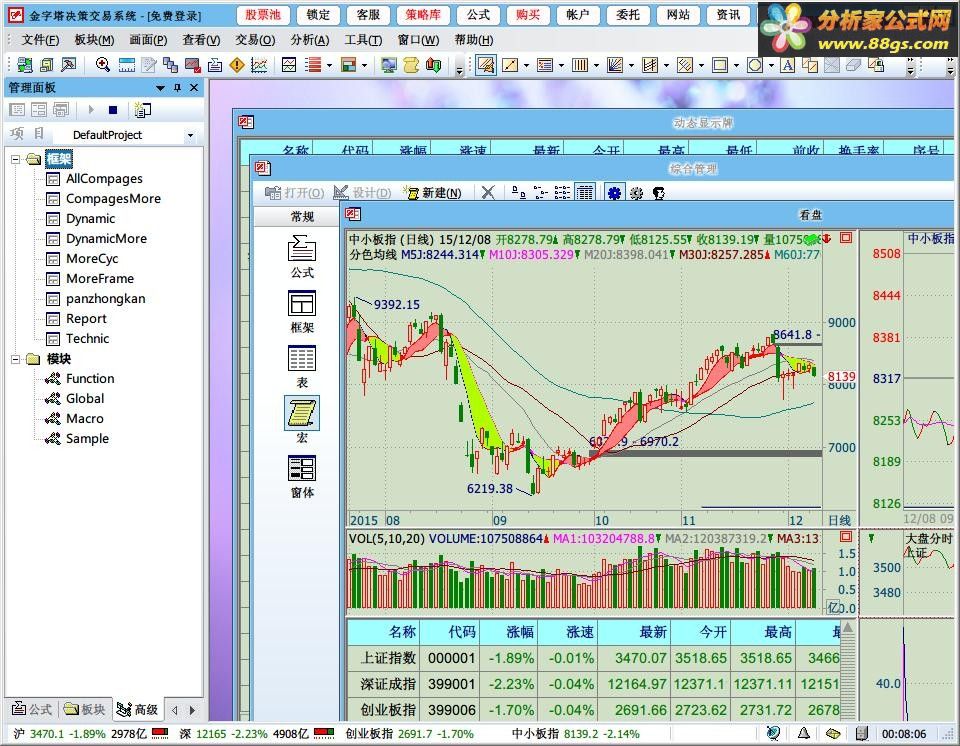Select the Macro module tree item
Image resolution: width=960 pixels, height=746 pixels.
click(x=84, y=419)
